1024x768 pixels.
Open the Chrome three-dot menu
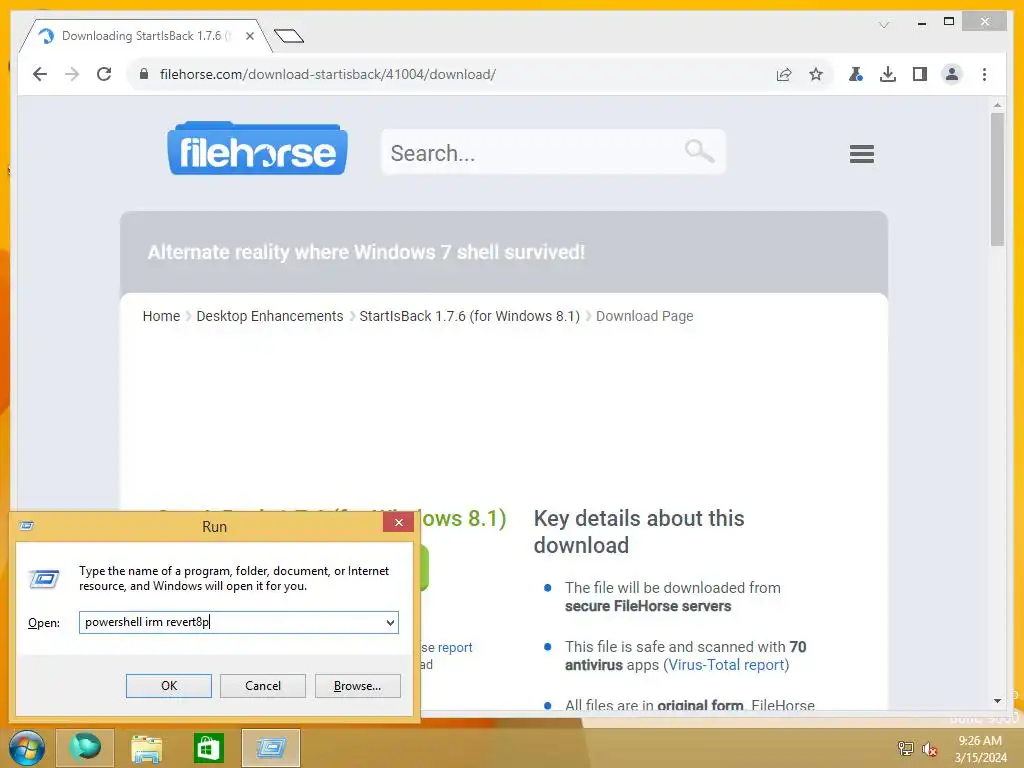click(984, 74)
